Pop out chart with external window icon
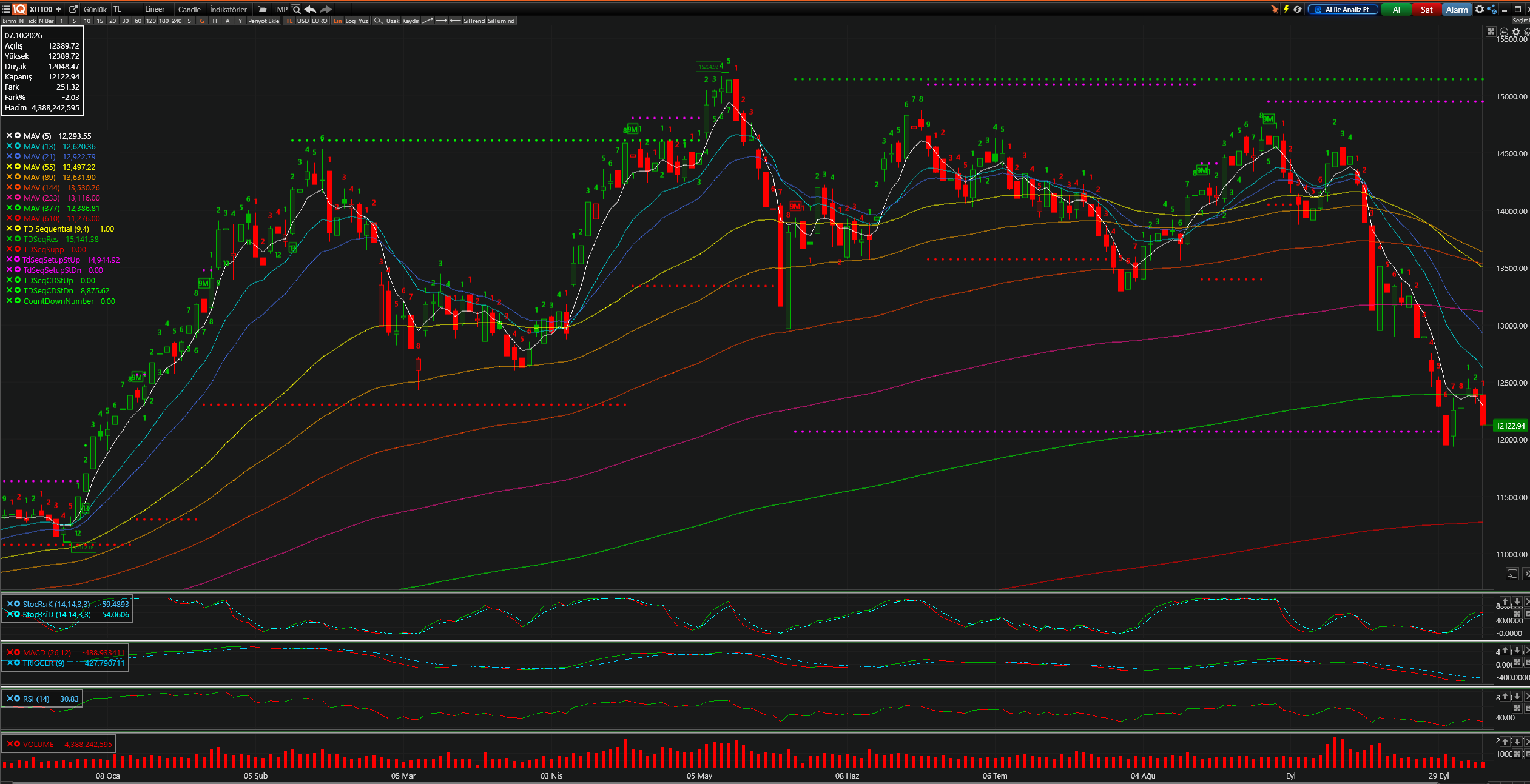Viewport: 1530px width, 784px height. [x=73, y=9]
